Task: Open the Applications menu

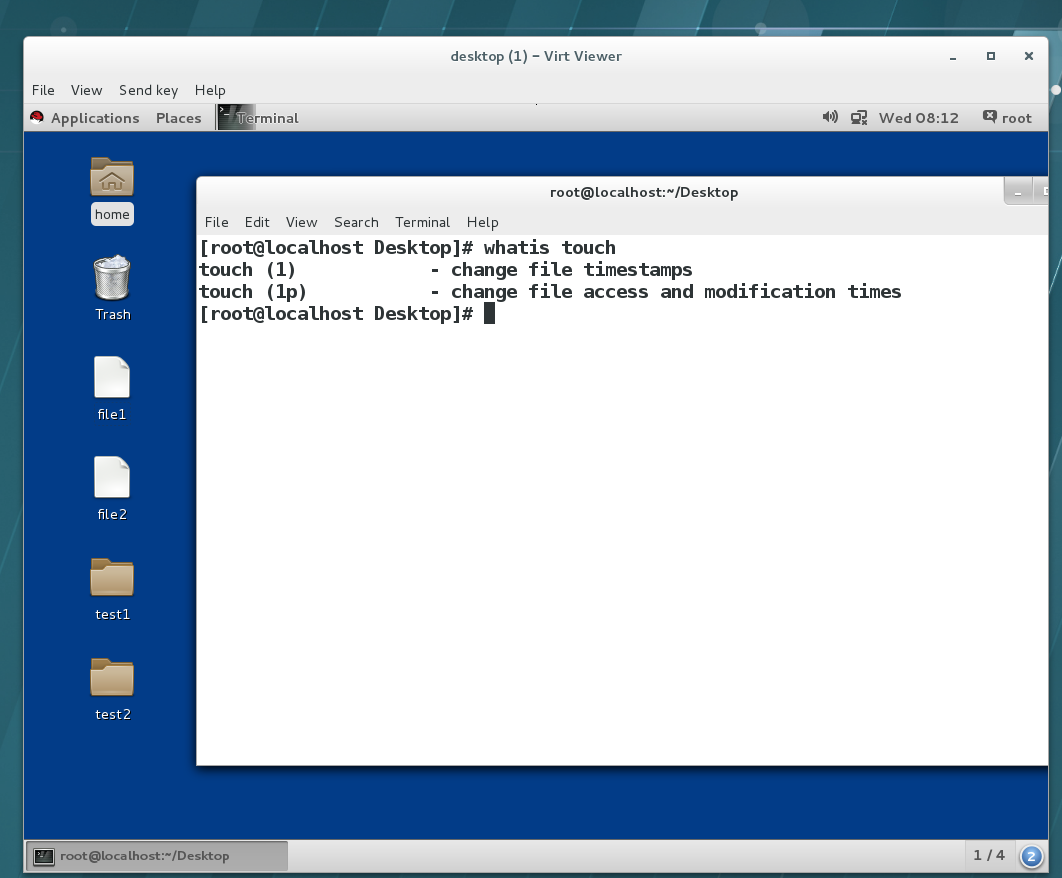Action: 95,118
